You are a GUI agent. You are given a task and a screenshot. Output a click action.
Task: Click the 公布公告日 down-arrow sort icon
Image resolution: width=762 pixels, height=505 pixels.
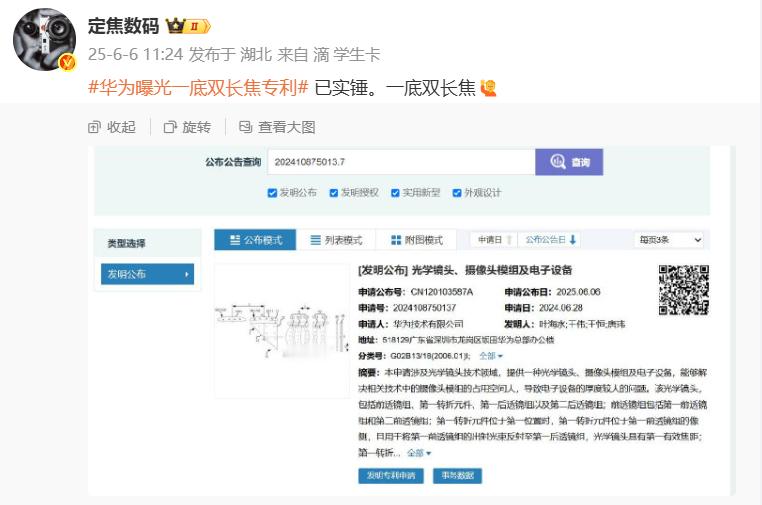(573, 240)
